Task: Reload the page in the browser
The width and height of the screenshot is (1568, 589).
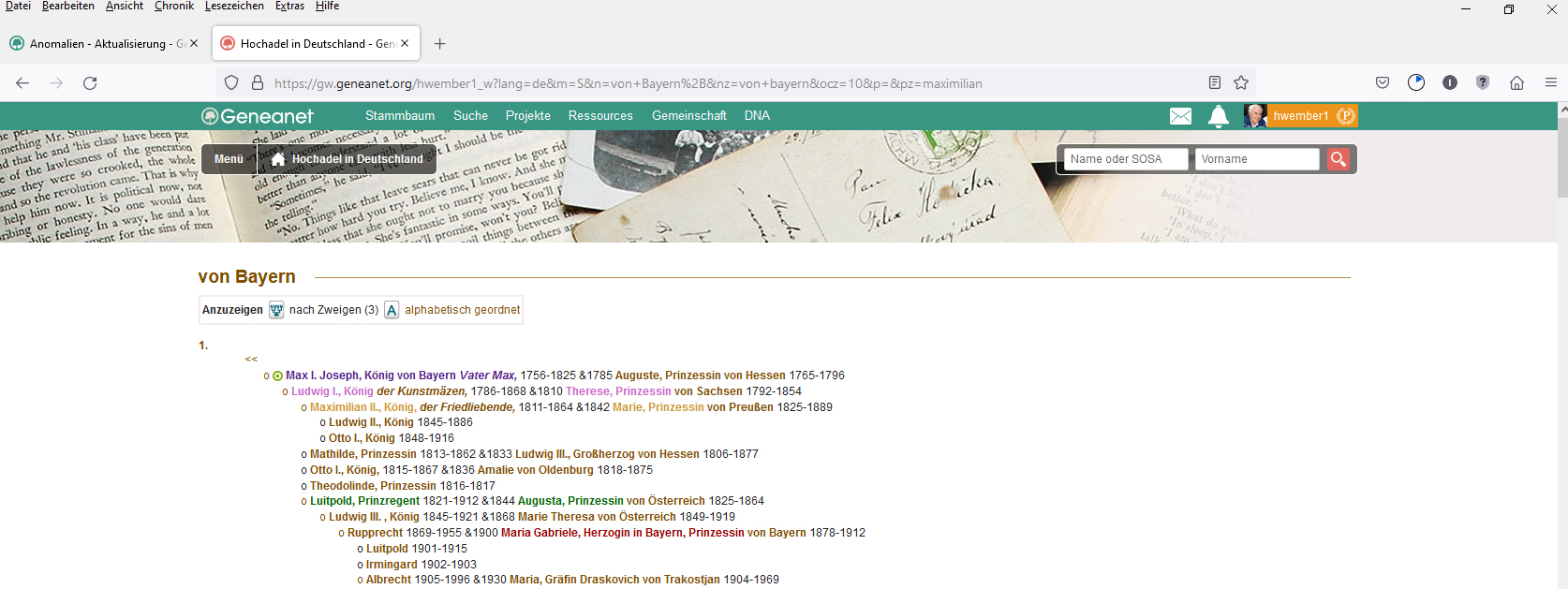Action: pyautogui.click(x=90, y=83)
